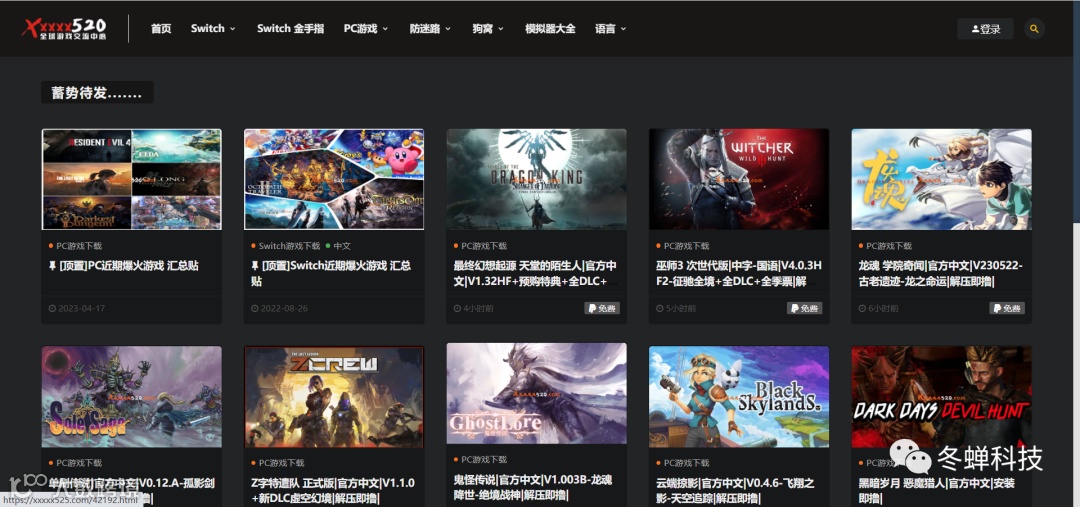Viewport: 1080px width, 507px height.
Task: Open Sole Saga game thumbnail
Action: [x=132, y=397]
